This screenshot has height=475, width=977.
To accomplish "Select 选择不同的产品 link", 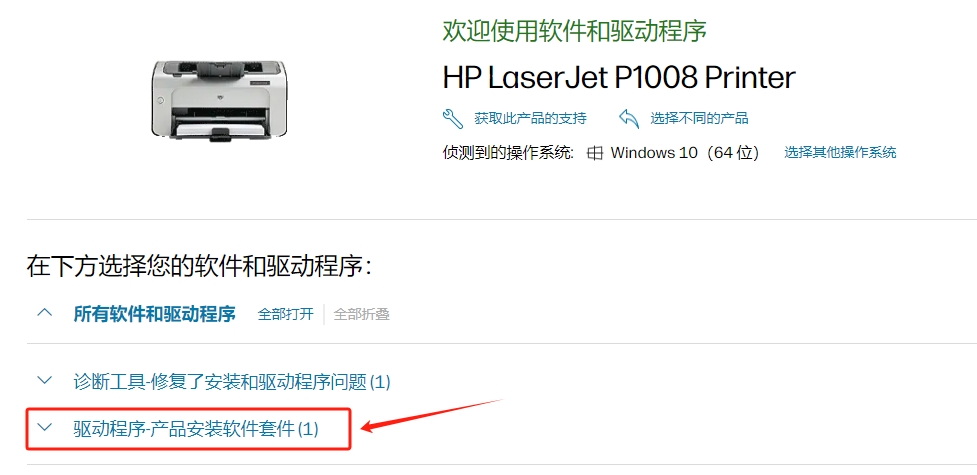I will pyautogui.click(x=700, y=118).
